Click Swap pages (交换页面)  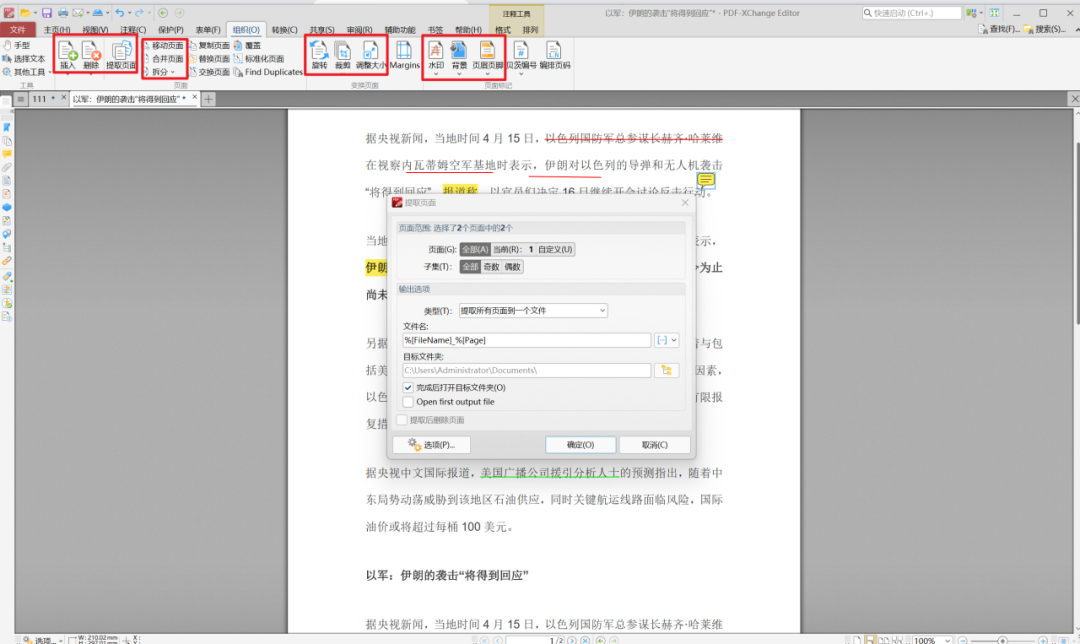tap(209, 72)
